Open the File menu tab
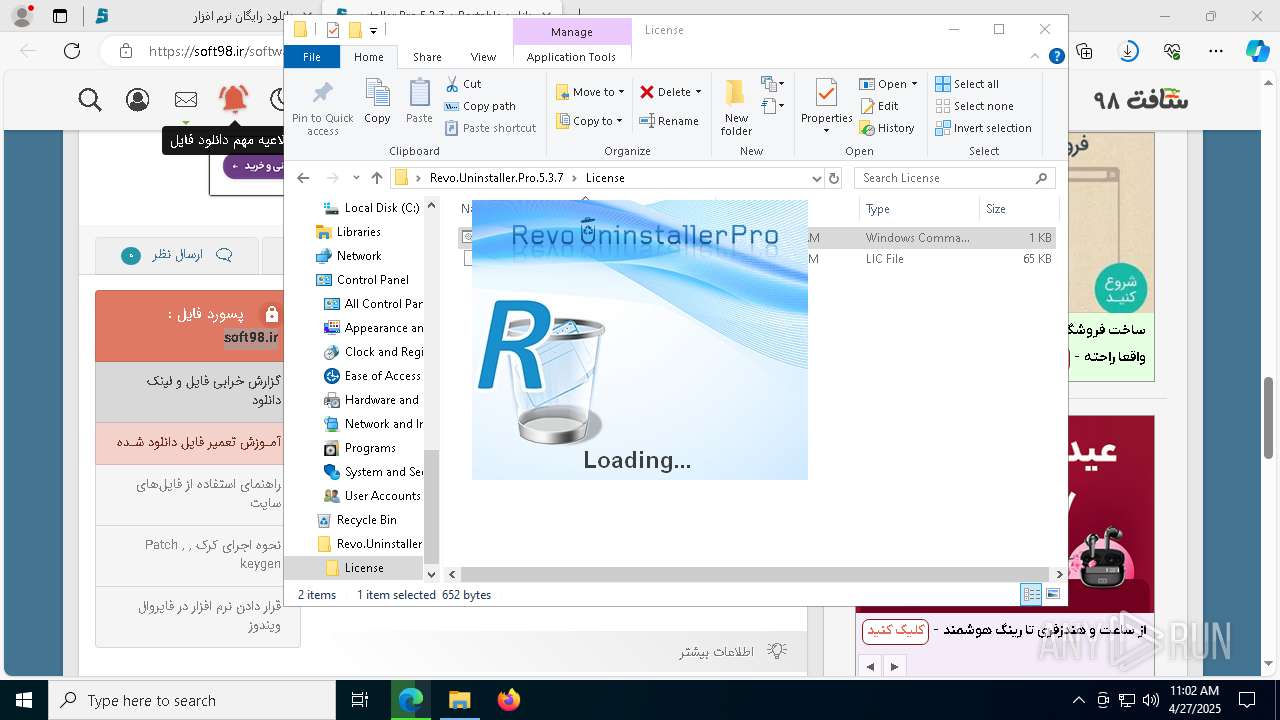 click(x=312, y=57)
